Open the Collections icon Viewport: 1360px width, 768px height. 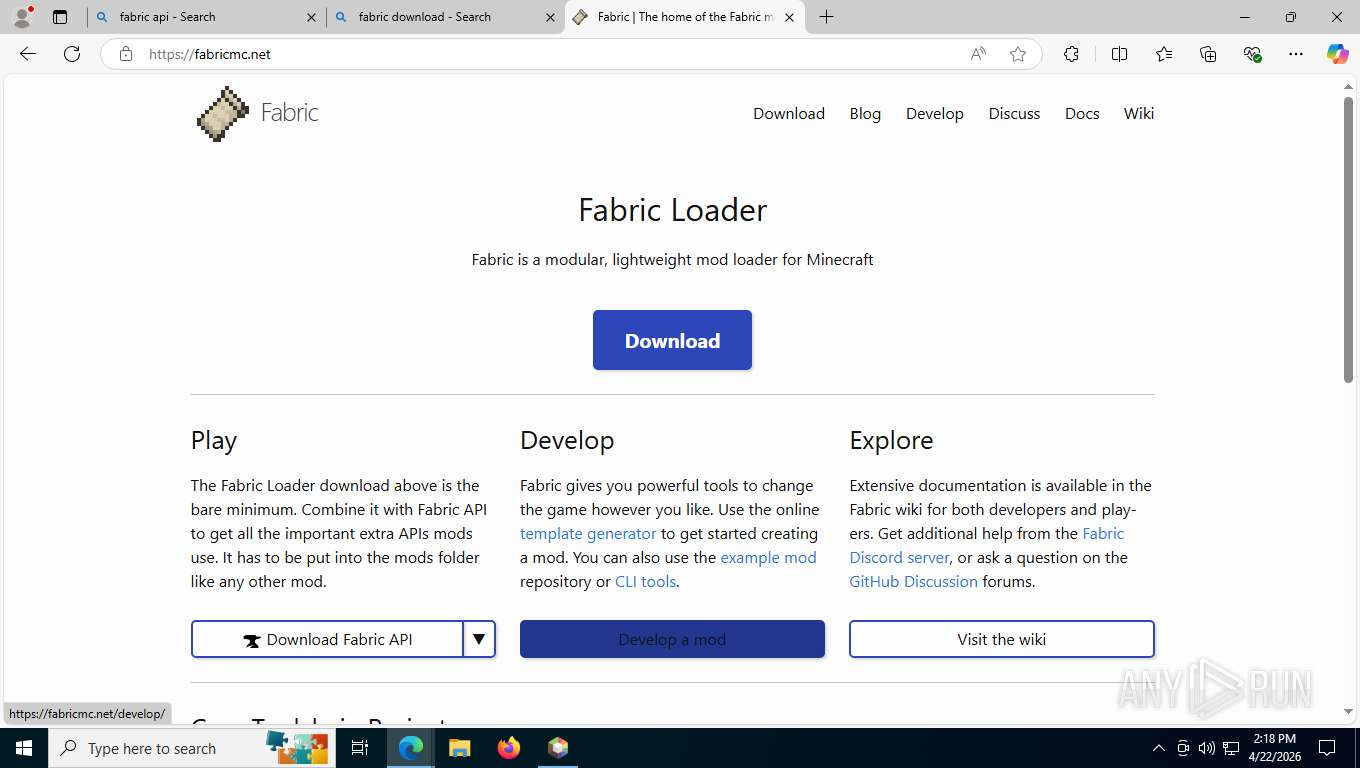pyautogui.click(x=1208, y=54)
